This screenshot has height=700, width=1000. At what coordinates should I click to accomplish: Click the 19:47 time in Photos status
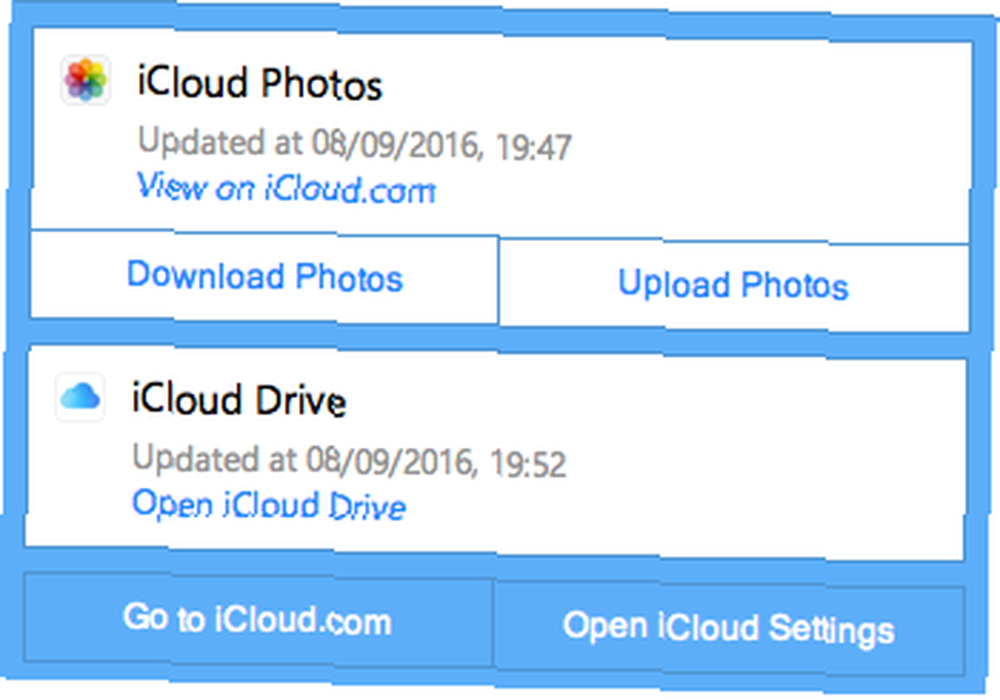pos(533,147)
